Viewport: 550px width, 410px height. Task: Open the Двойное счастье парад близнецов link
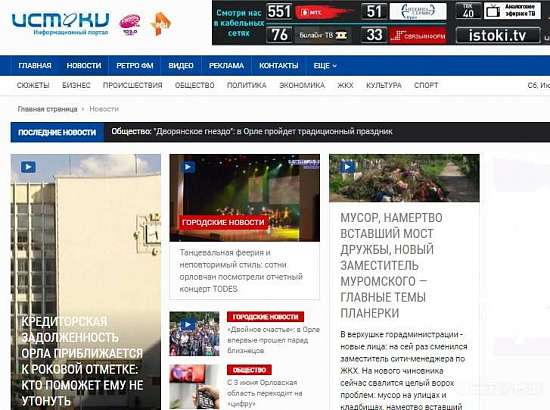click(x=273, y=340)
